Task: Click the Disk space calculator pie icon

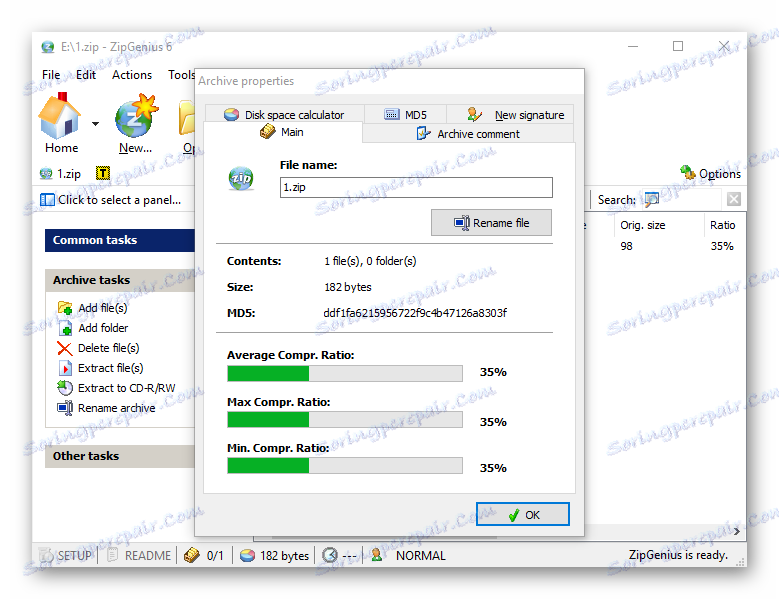Action: click(231, 115)
